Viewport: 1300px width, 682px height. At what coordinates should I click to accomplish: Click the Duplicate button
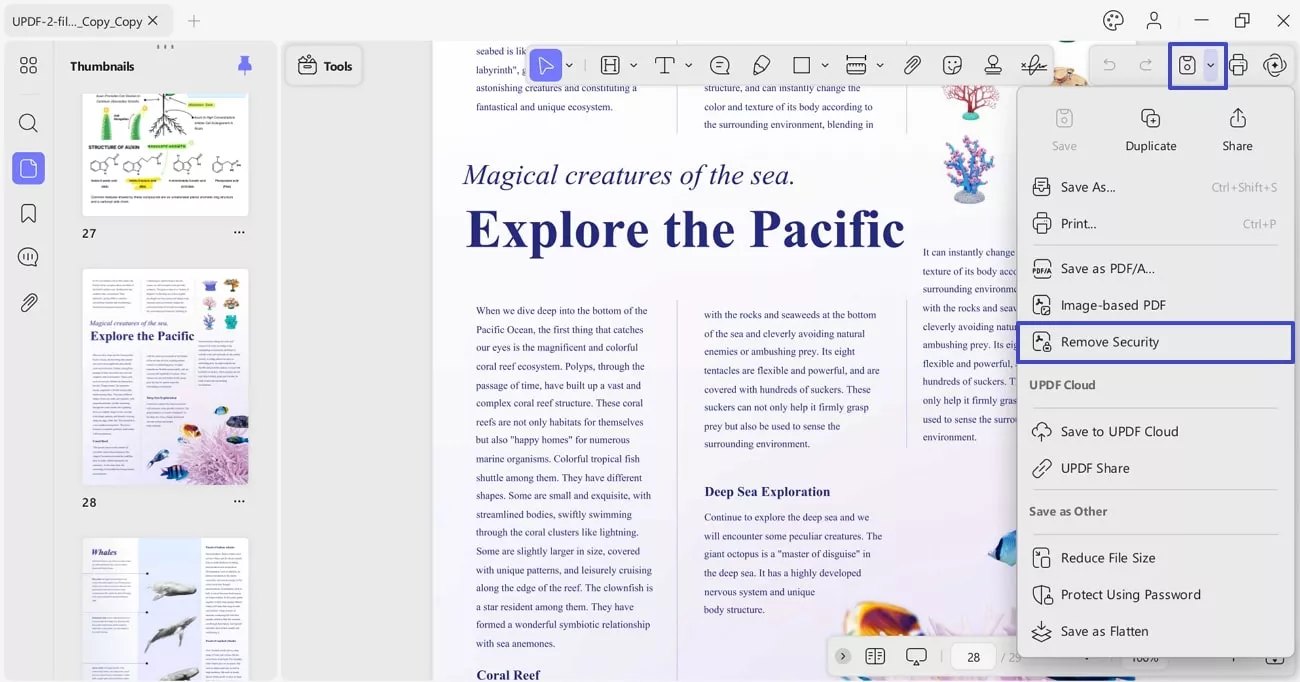[1151, 130]
